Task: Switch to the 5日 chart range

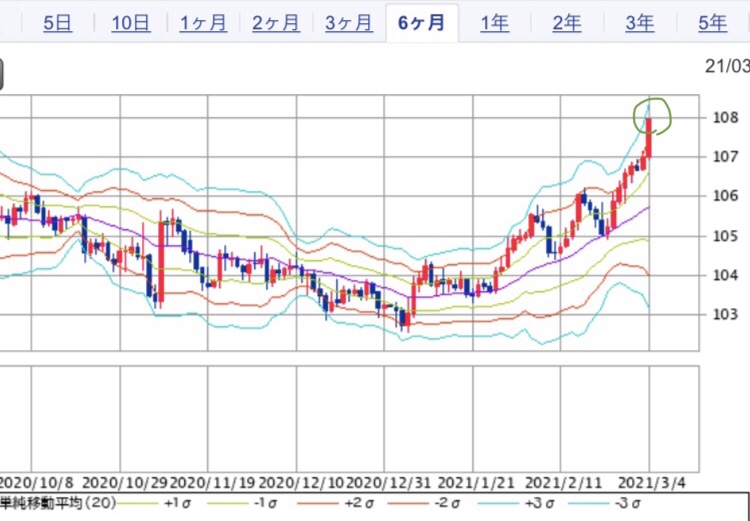Action: pos(57,23)
